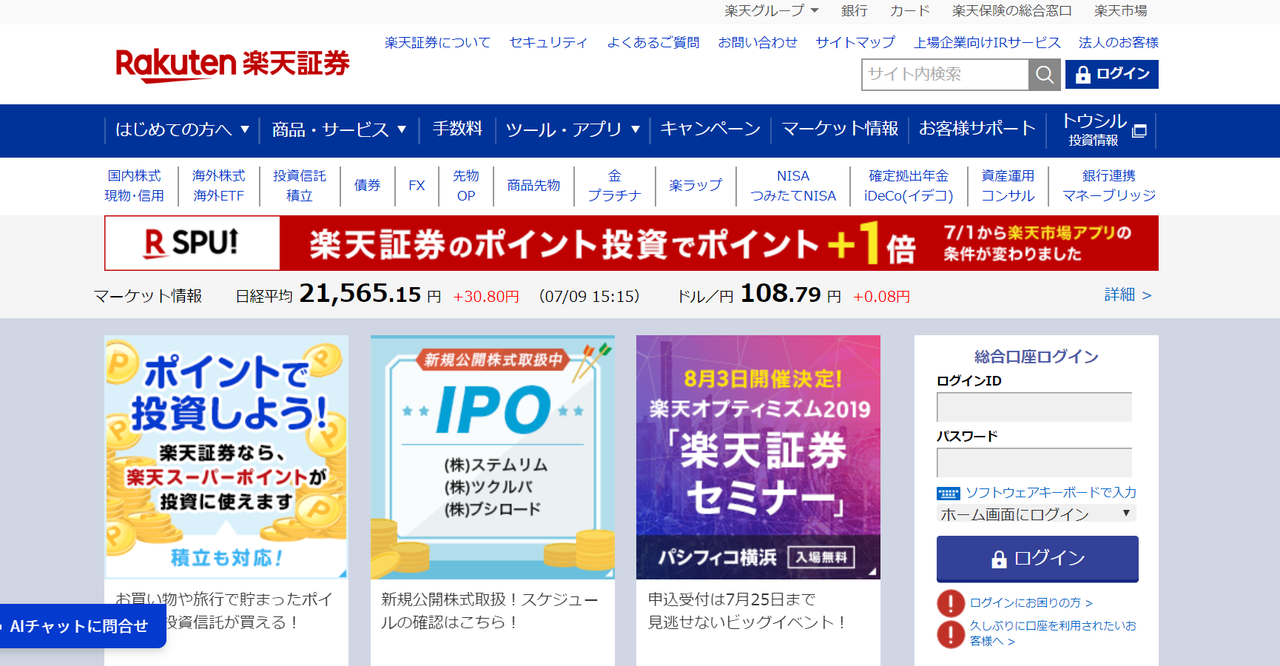Click the お問い合わせ link
1280x666 pixels.
[758, 43]
